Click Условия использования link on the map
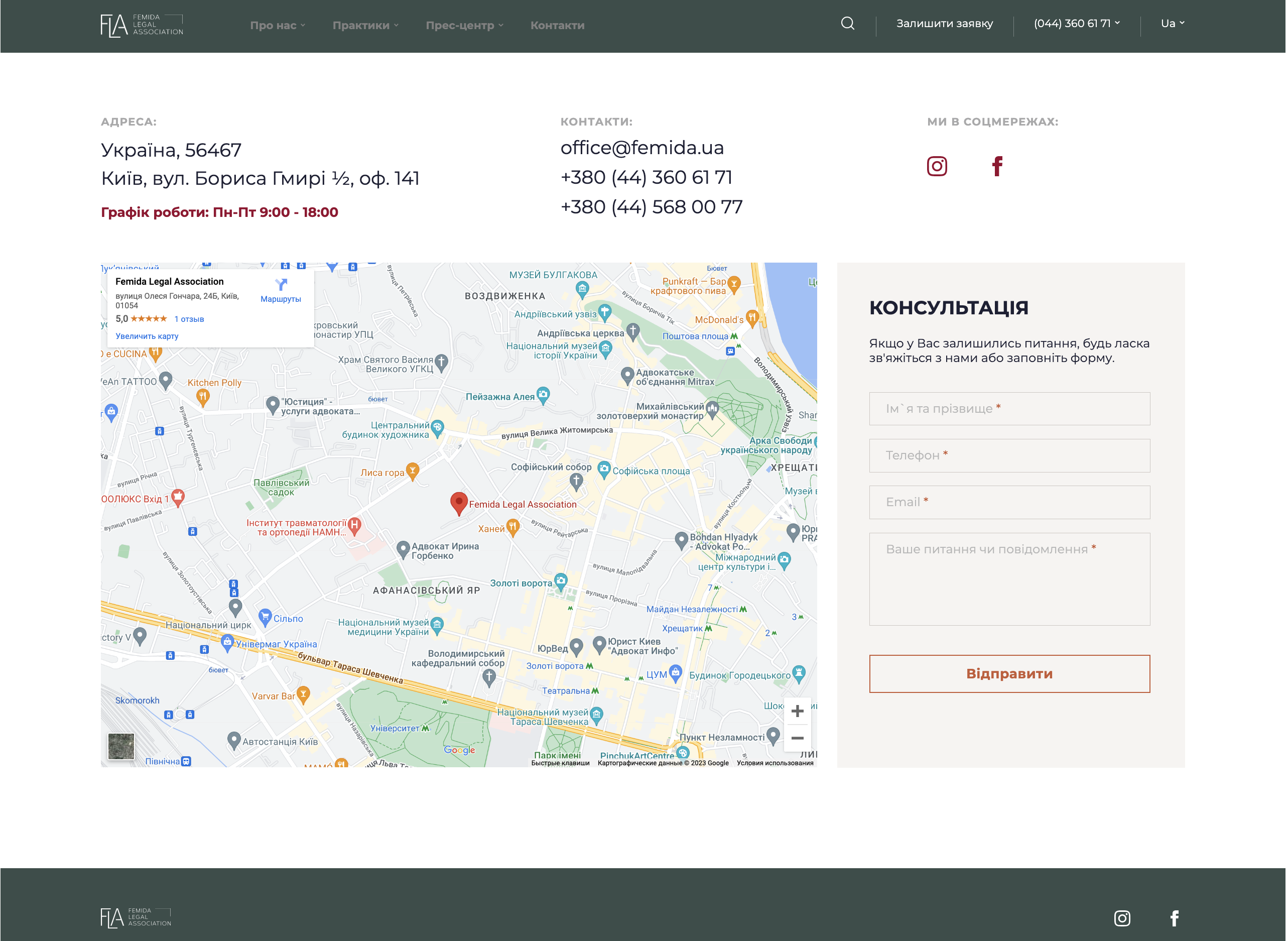 [776, 763]
